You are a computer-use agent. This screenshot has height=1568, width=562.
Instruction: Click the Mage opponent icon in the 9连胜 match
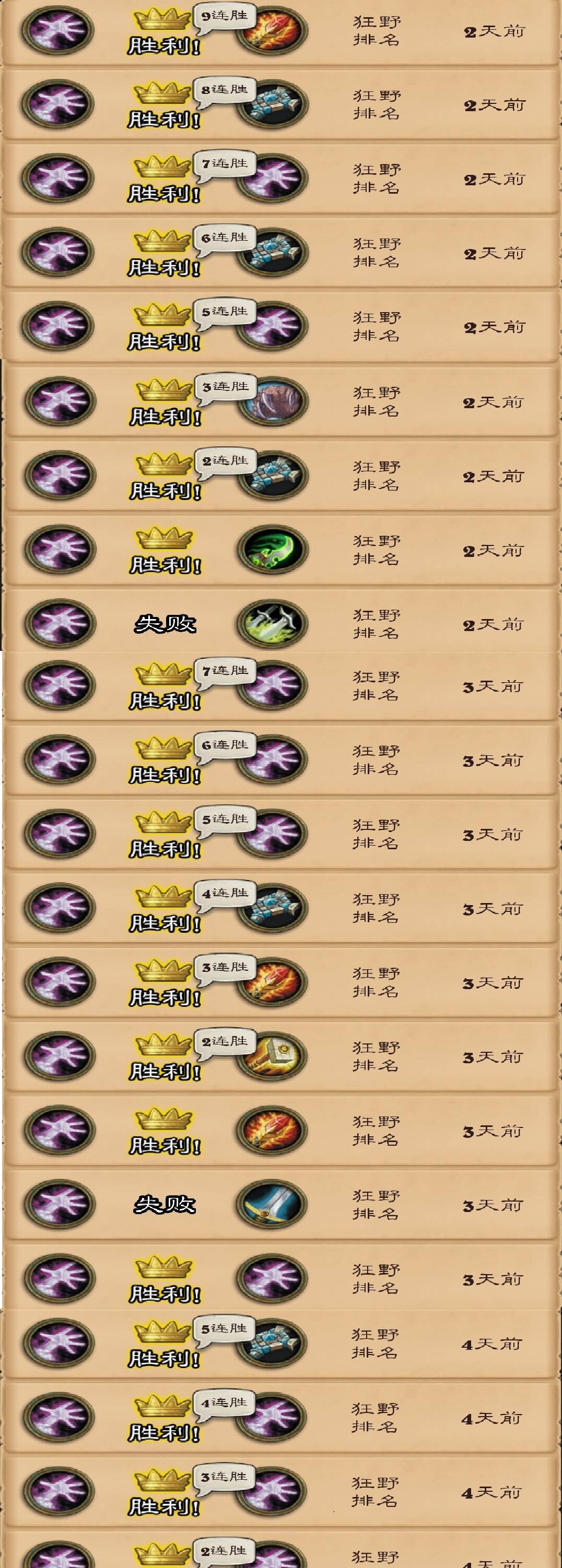[x=272, y=30]
